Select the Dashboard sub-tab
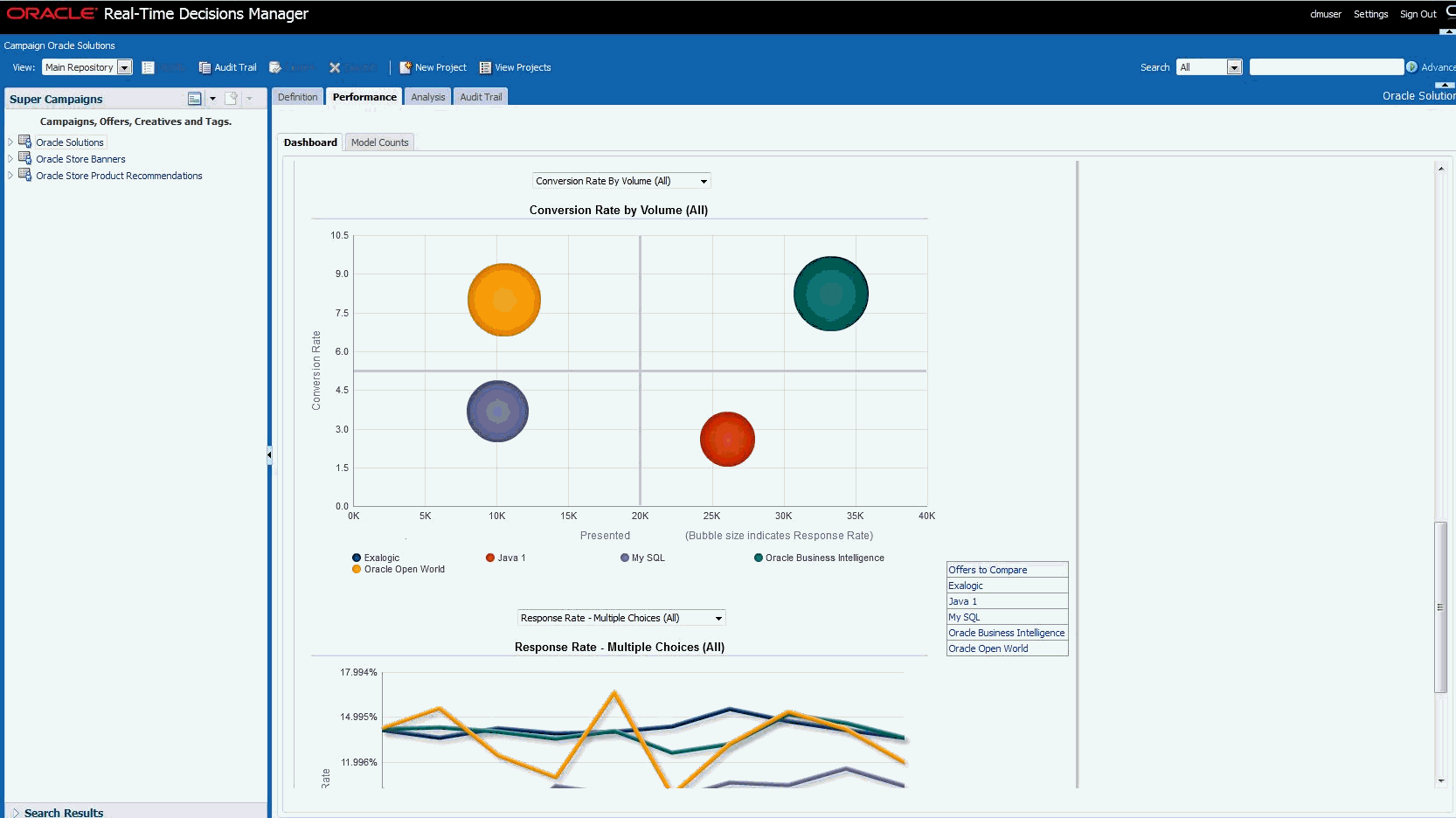 tap(310, 142)
